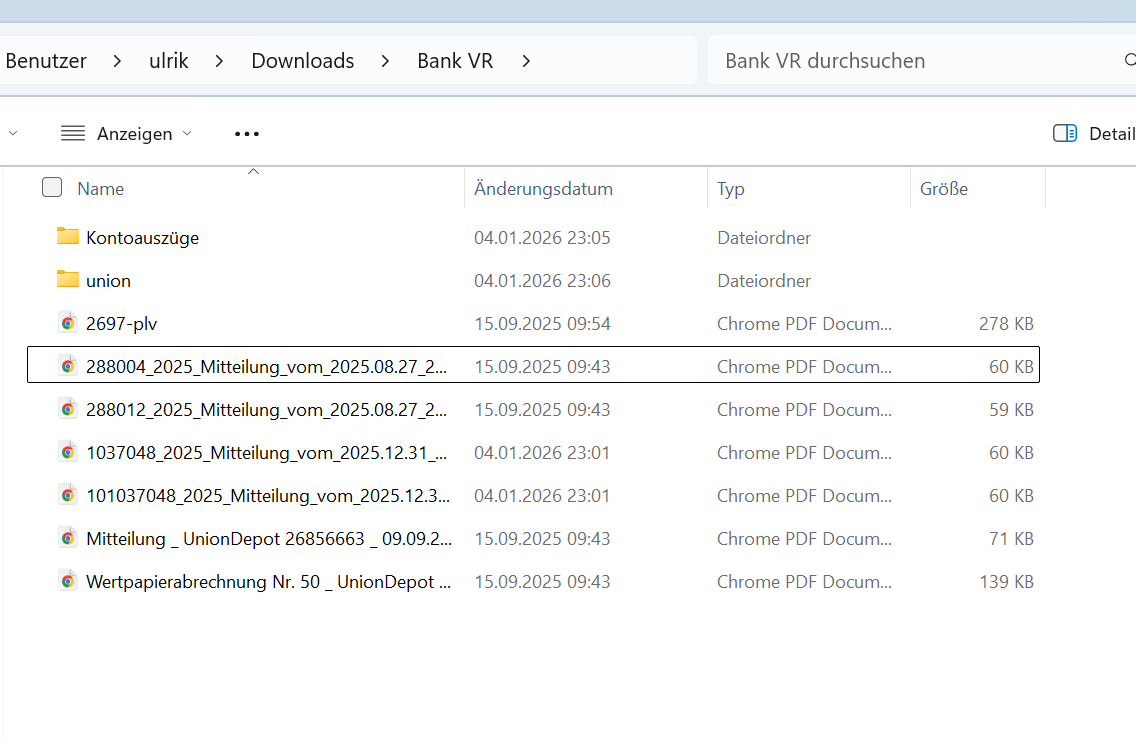
Task: Click the Anzeigen view list icon
Action: tap(72, 133)
